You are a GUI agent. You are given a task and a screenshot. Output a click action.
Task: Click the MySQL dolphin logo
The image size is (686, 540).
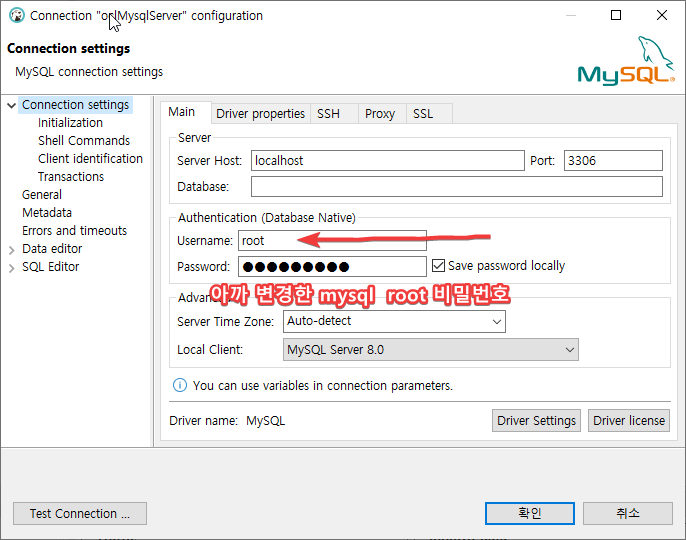[x=626, y=61]
